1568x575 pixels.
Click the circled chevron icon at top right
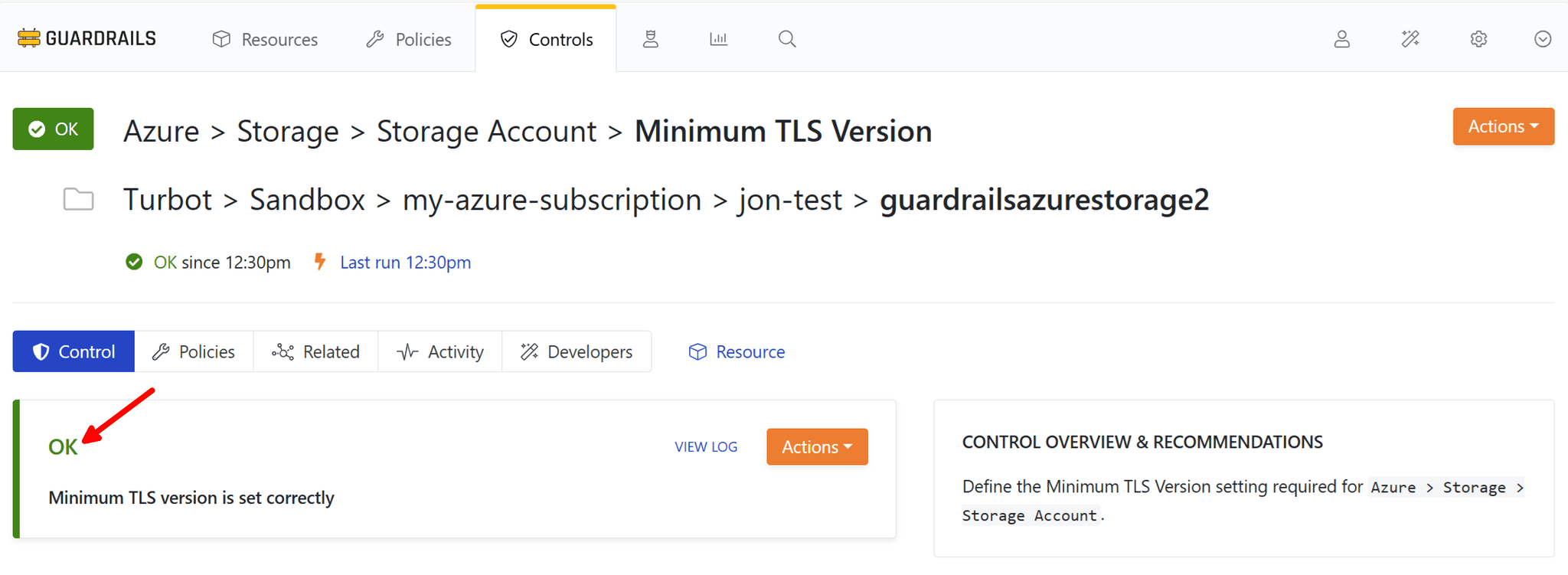point(1543,39)
